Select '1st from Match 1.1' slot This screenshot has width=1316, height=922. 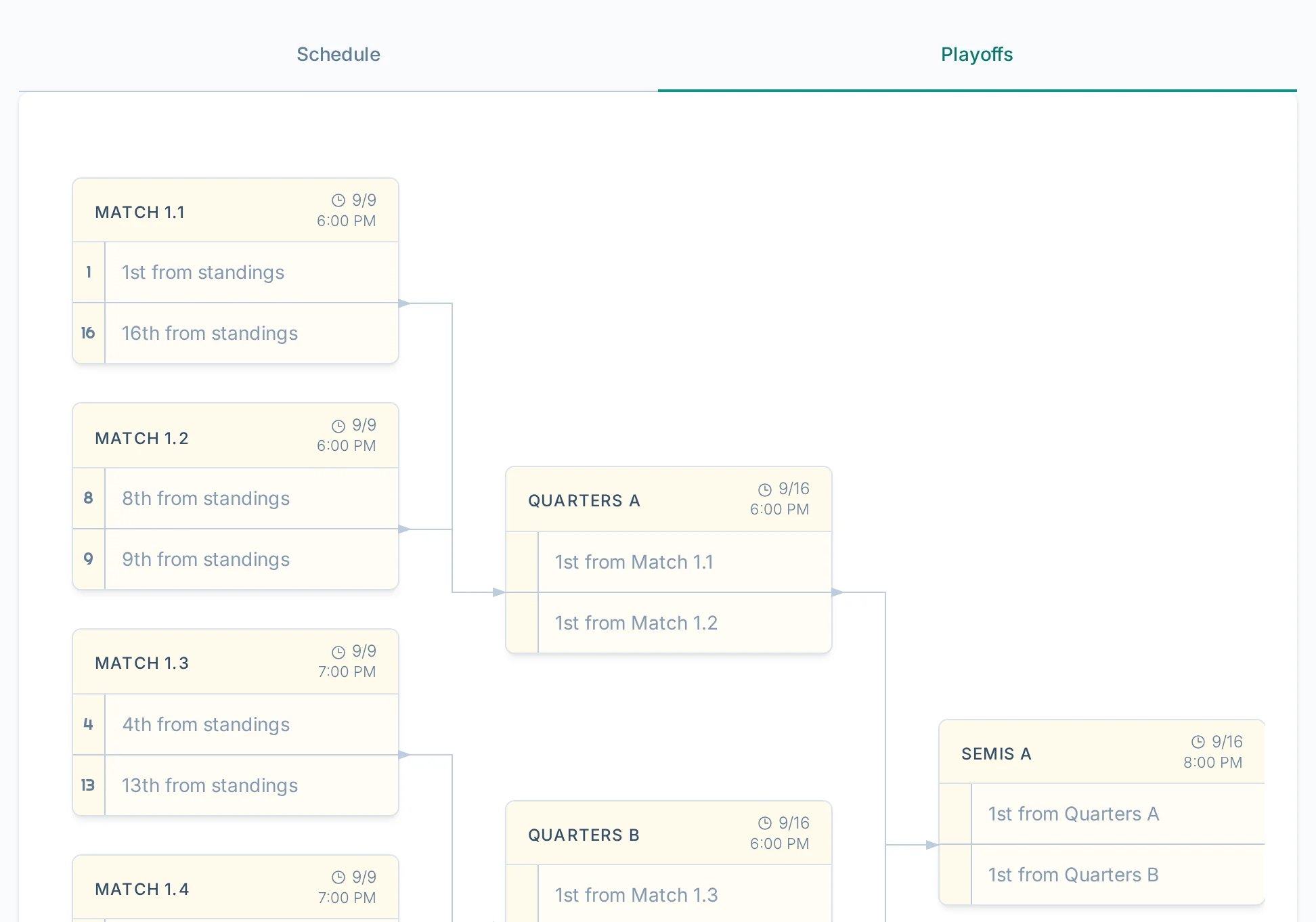[669, 562]
